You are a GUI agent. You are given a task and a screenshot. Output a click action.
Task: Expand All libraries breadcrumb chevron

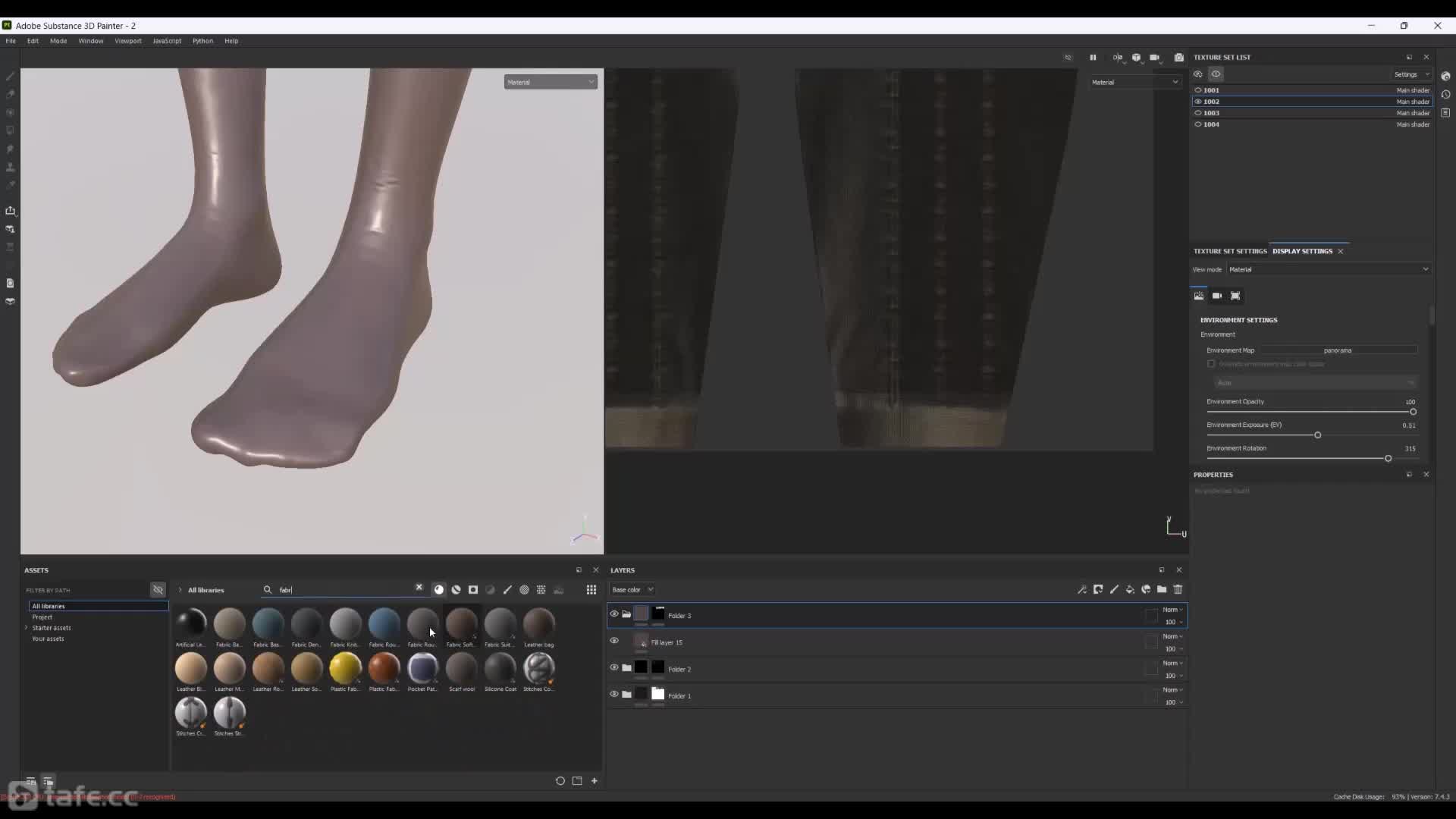click(180, 589)
